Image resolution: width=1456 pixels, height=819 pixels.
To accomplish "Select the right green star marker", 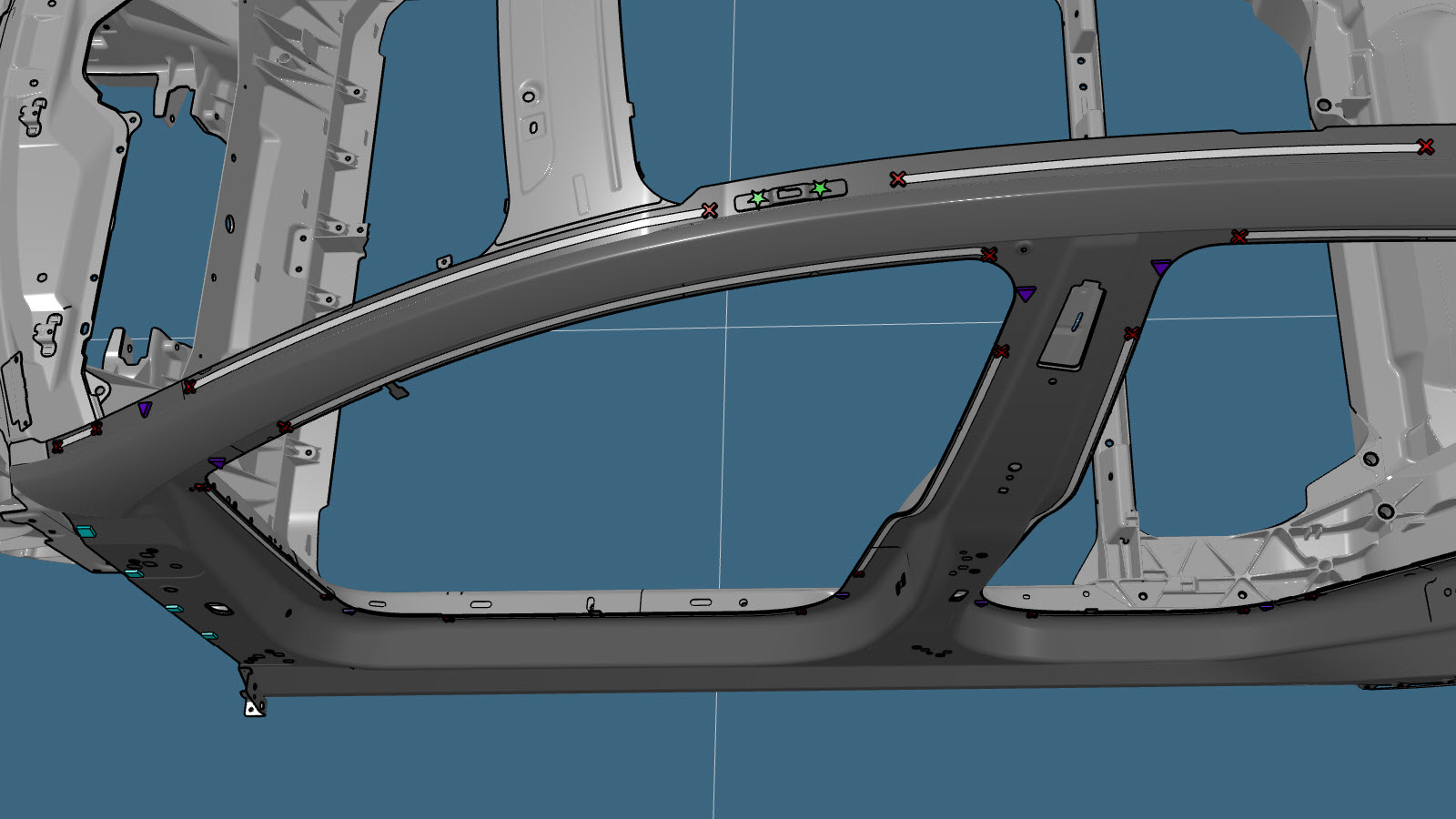I will [820, 189].
